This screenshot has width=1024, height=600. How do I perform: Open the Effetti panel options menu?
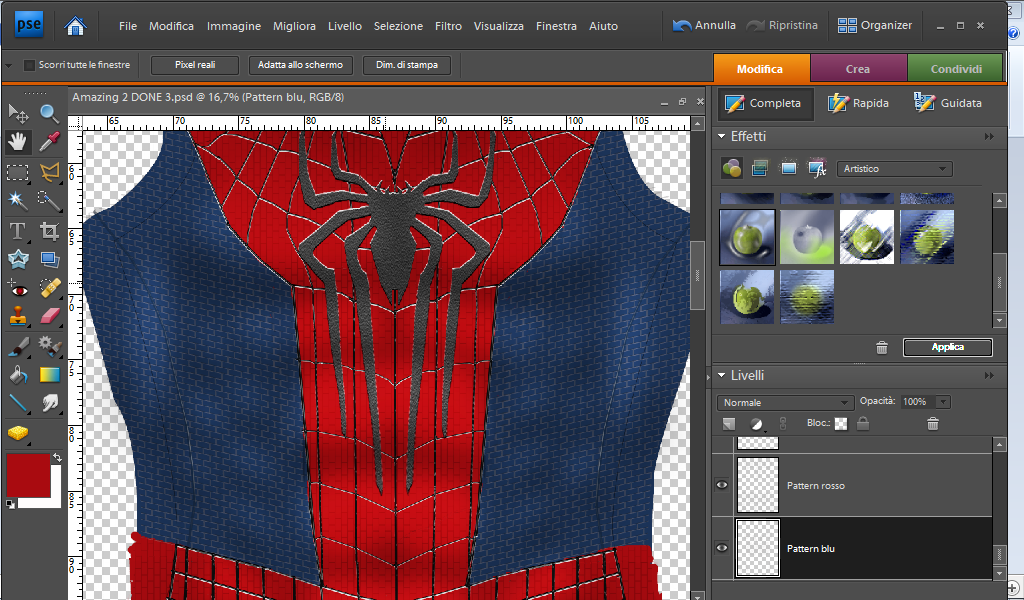coord(989,136)
